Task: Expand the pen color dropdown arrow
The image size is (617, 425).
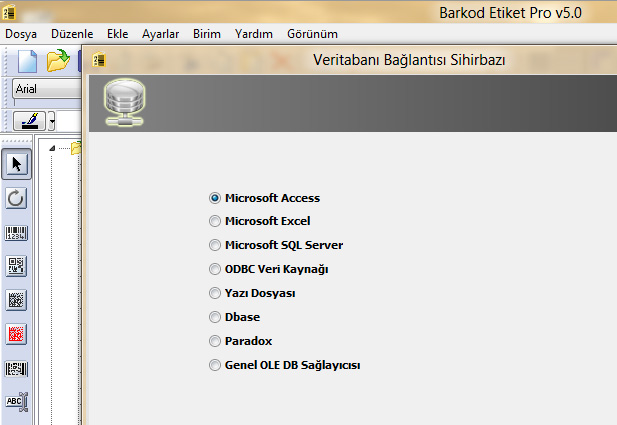Action: 52,122
